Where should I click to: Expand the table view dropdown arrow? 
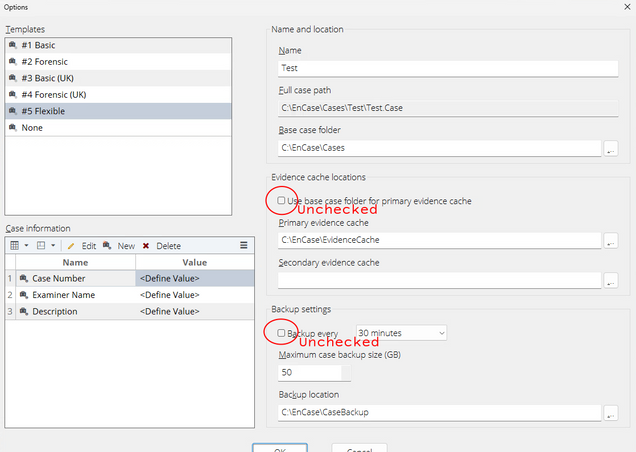26,245
